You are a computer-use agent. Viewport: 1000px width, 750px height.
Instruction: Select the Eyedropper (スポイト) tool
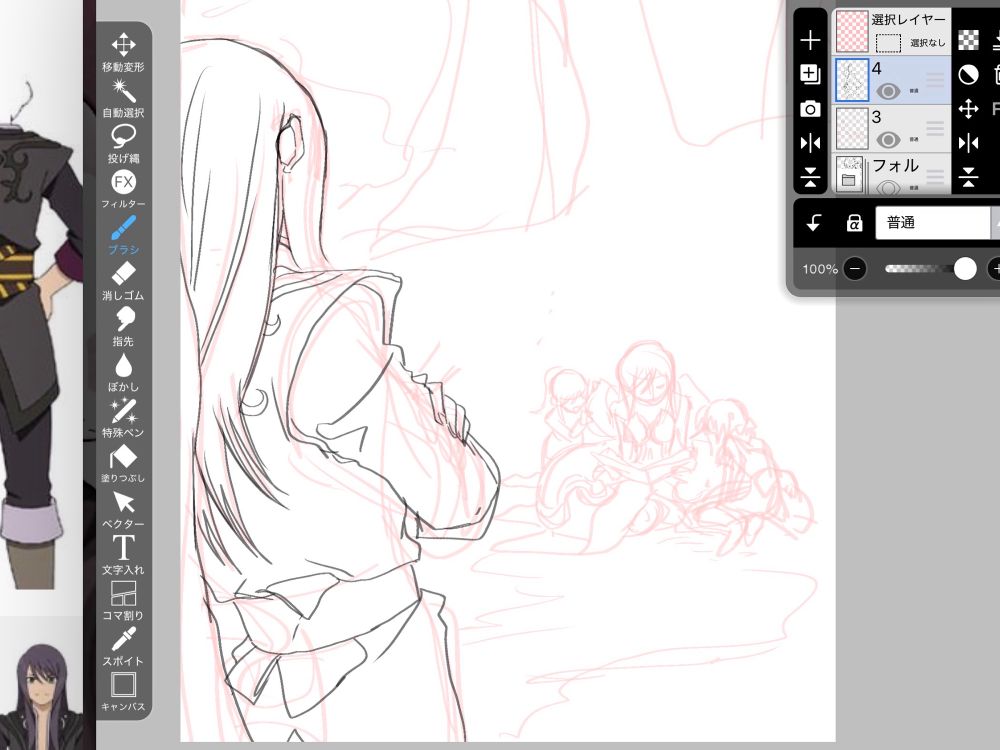pyautogui.click(x=123, y=647)
